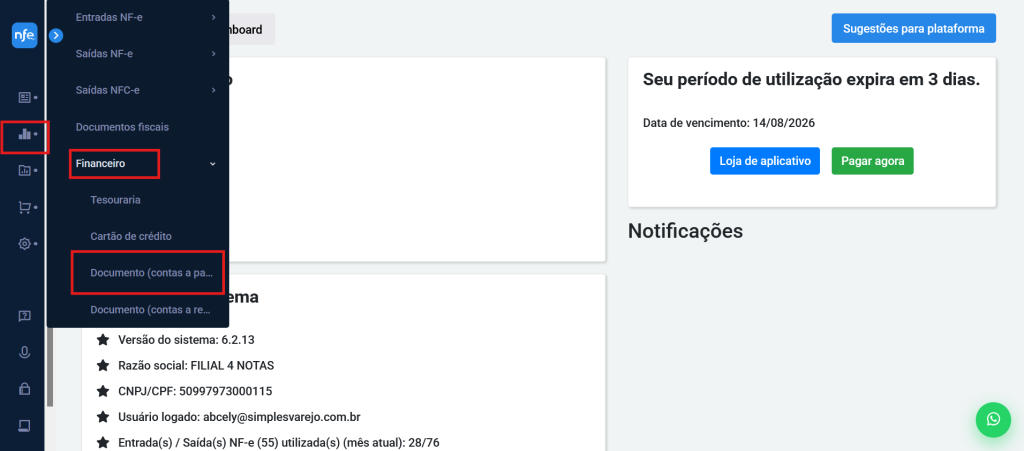Click the Pagar agora button
Screen dimensions: 1024x451
(x=872, y=161)
